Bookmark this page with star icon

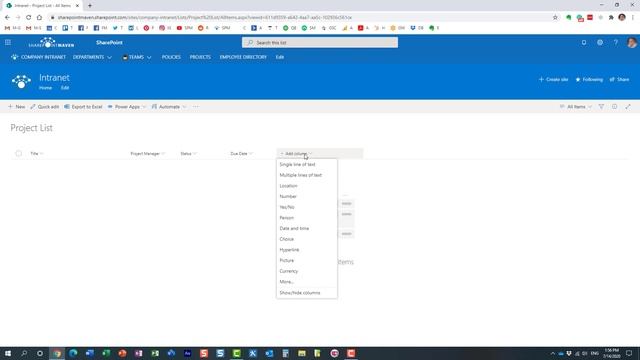coord(555,18)
